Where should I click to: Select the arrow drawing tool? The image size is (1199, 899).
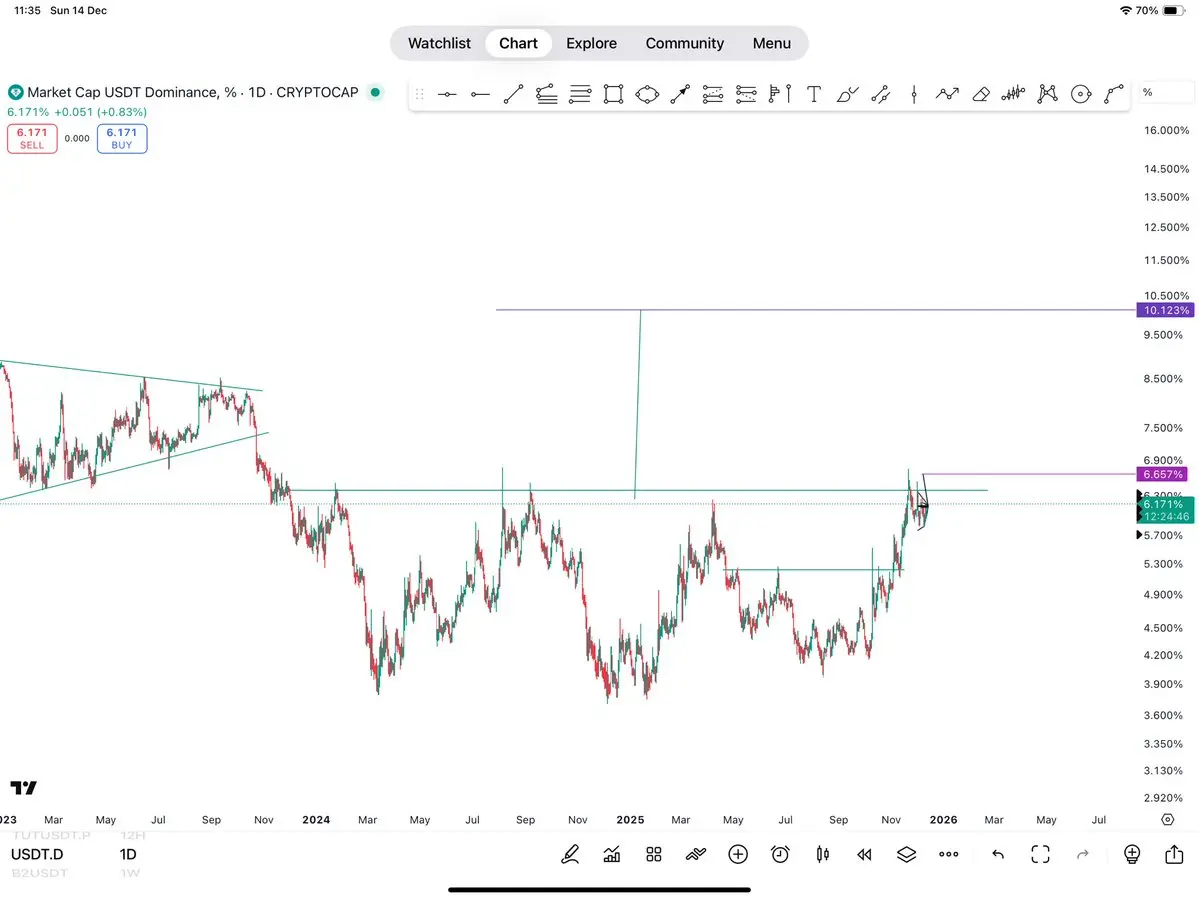click(x=680, y=94)
